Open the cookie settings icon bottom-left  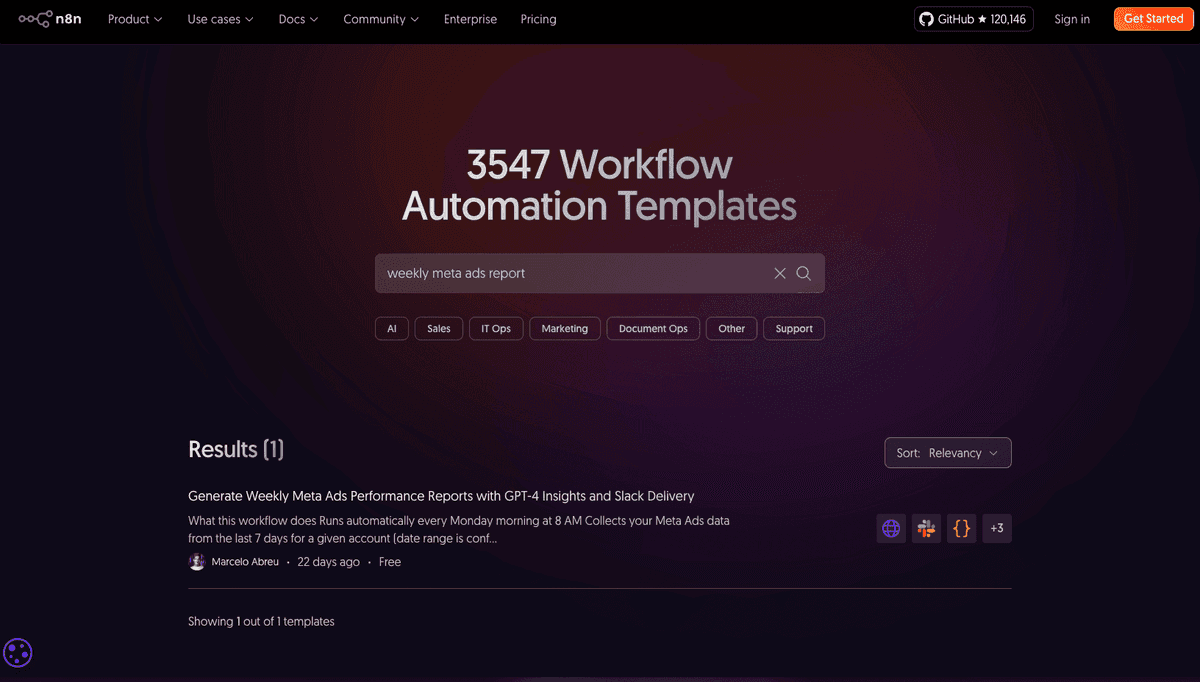(17, 652)
